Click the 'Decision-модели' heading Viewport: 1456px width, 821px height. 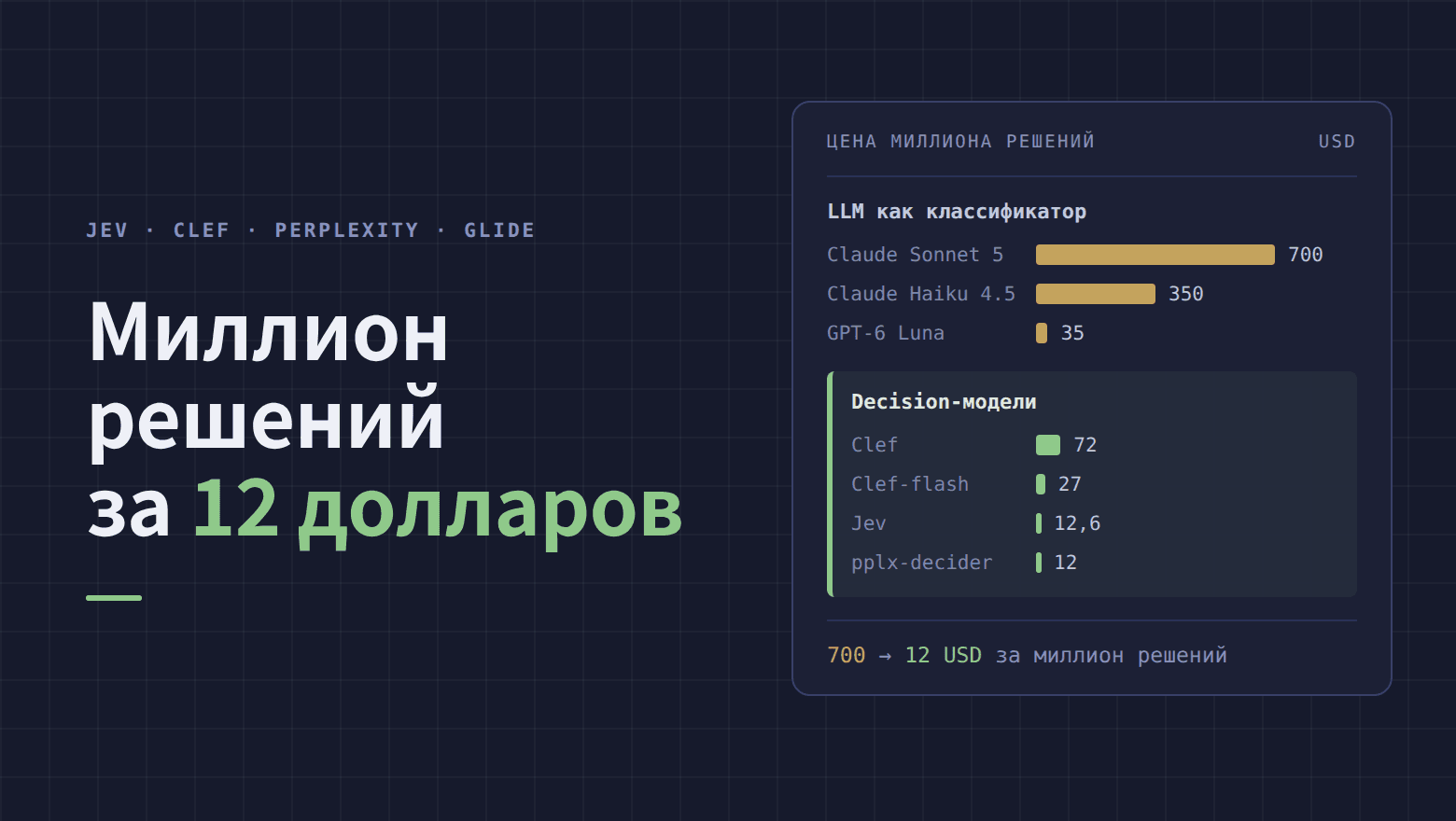944,402
